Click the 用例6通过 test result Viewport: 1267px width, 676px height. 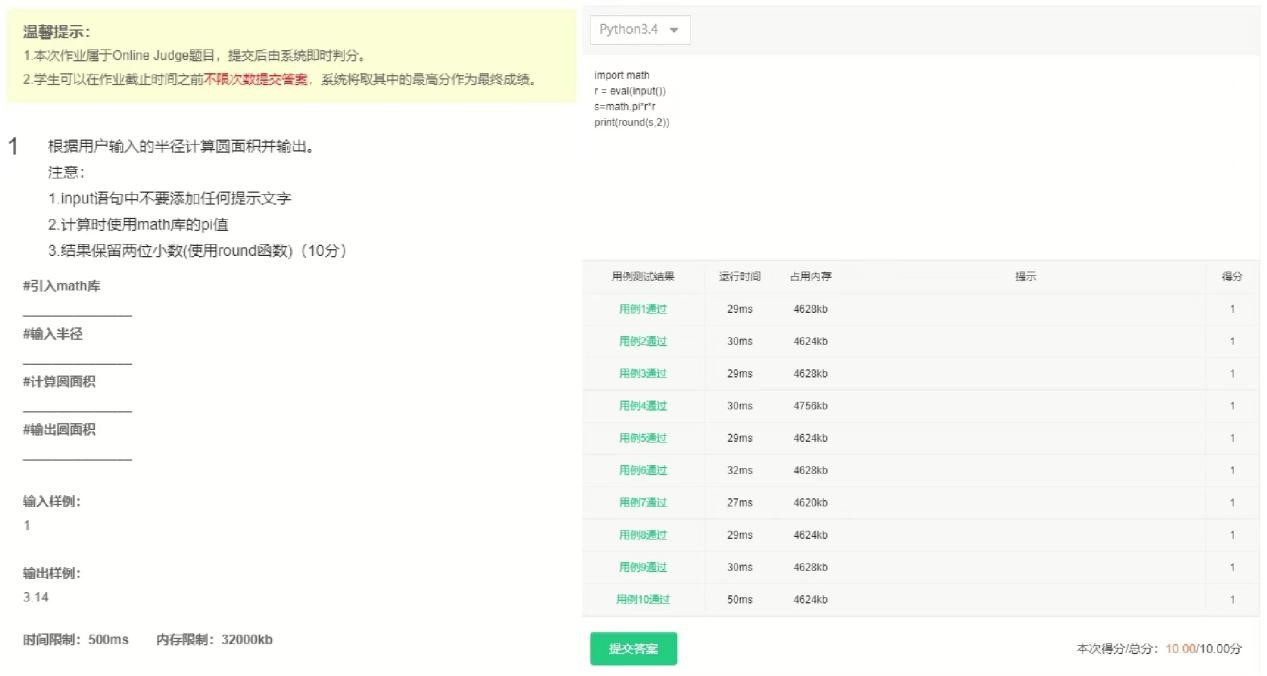[642, 470]
